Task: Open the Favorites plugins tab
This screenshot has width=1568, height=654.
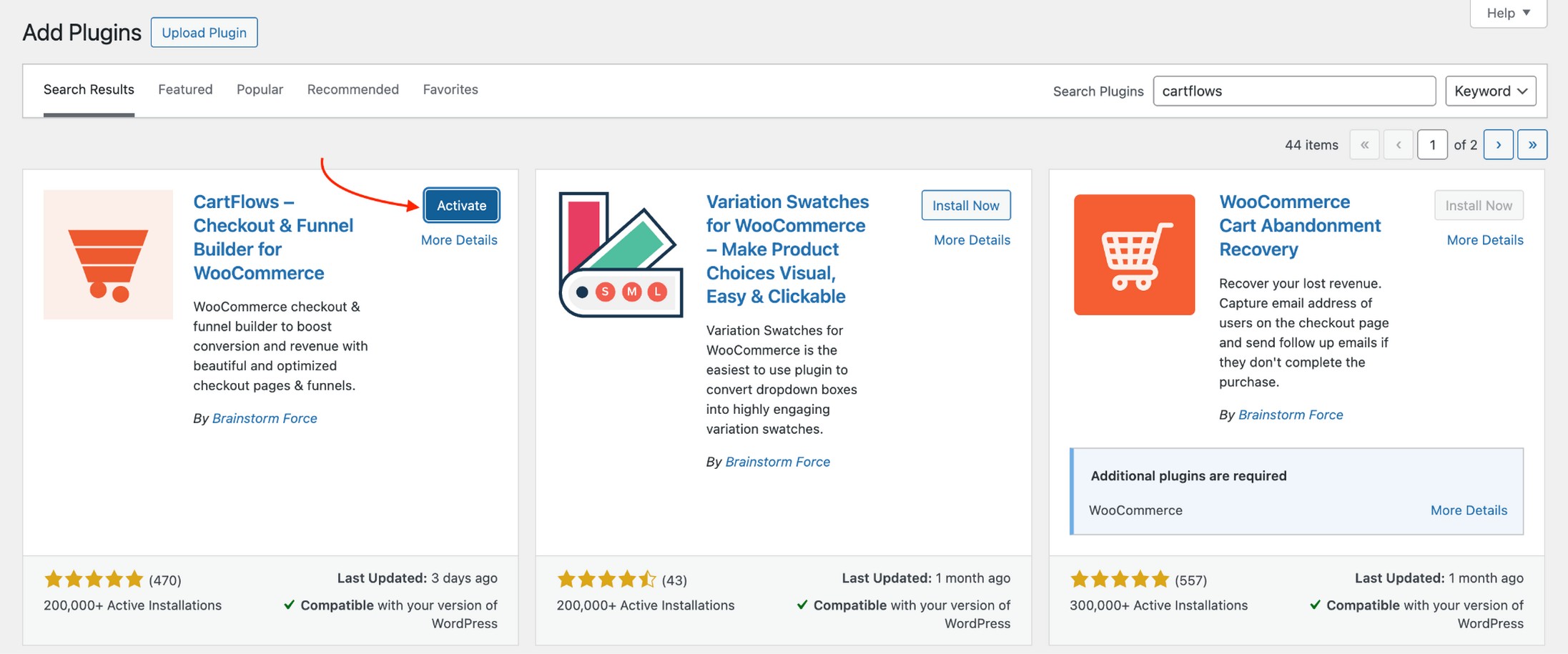Action: pos(450,89)
